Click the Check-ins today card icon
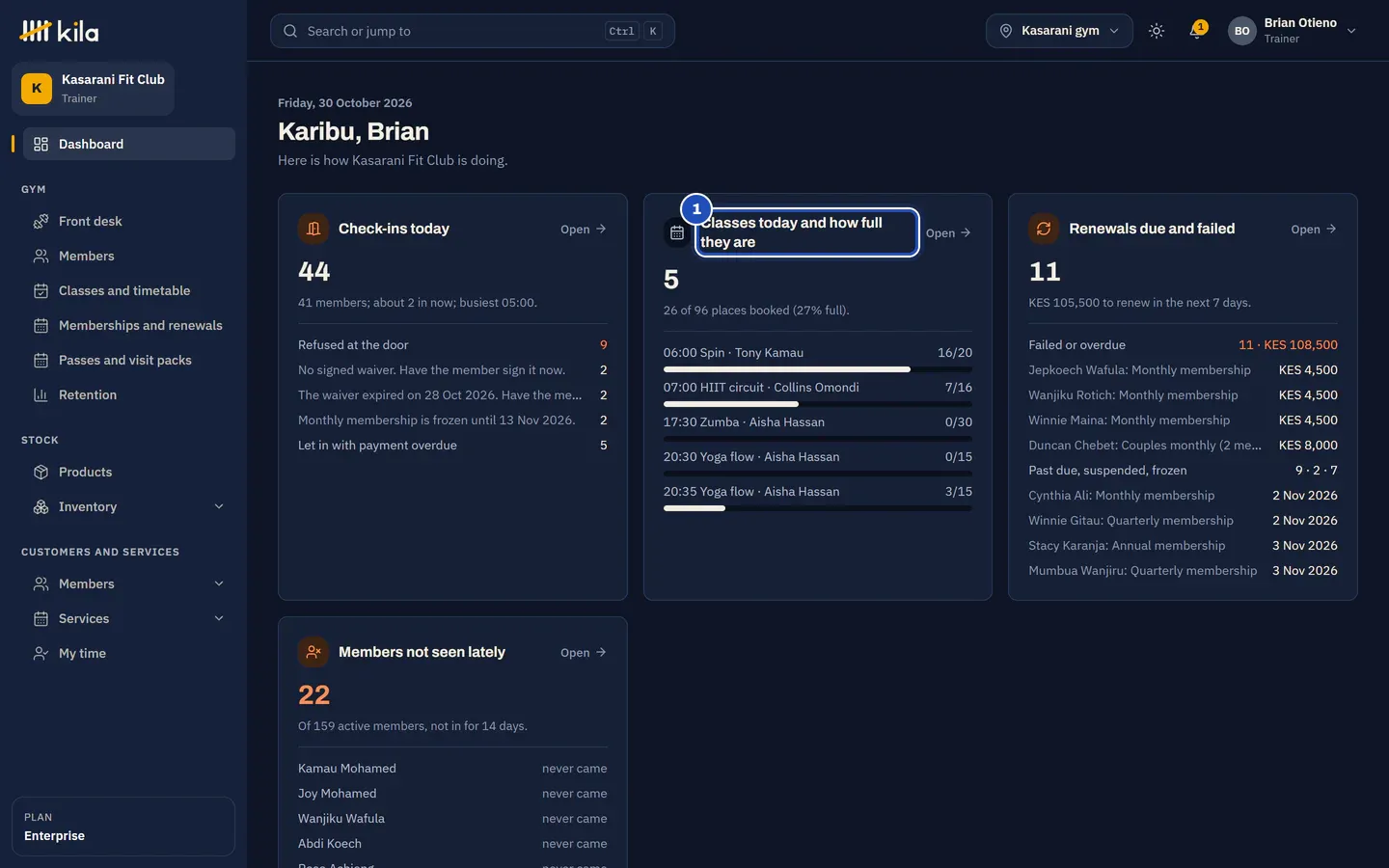Image resolution: width=1389 pixels, height=868 pixels. tap(313, 229)
